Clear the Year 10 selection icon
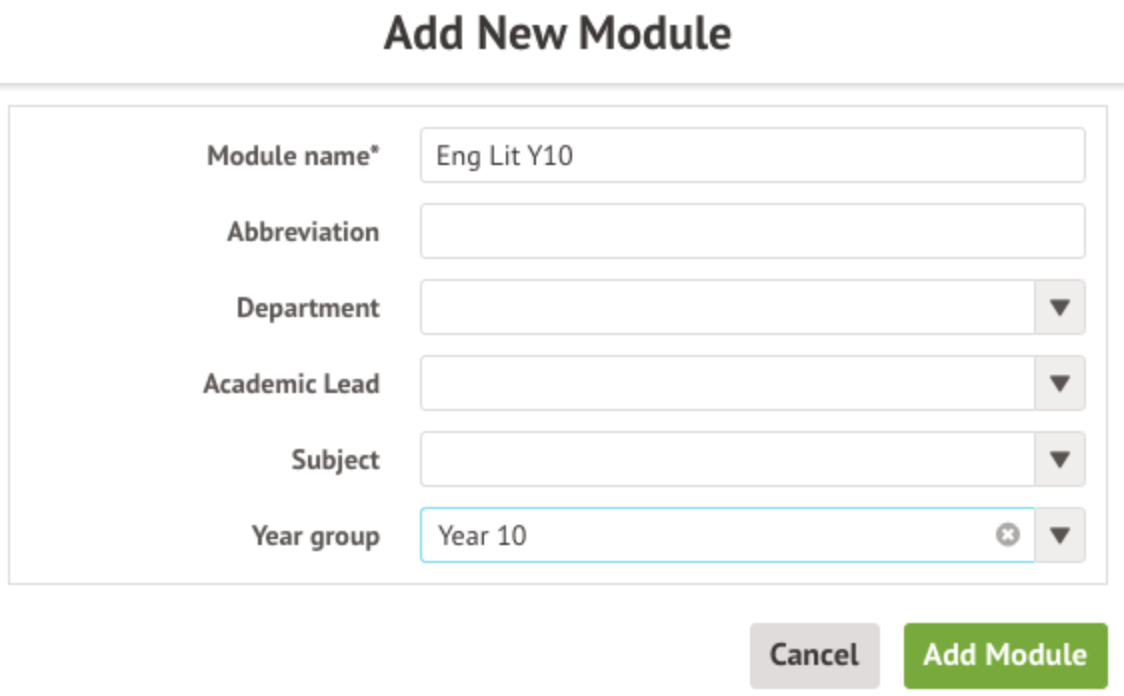 coord(1007,536)
